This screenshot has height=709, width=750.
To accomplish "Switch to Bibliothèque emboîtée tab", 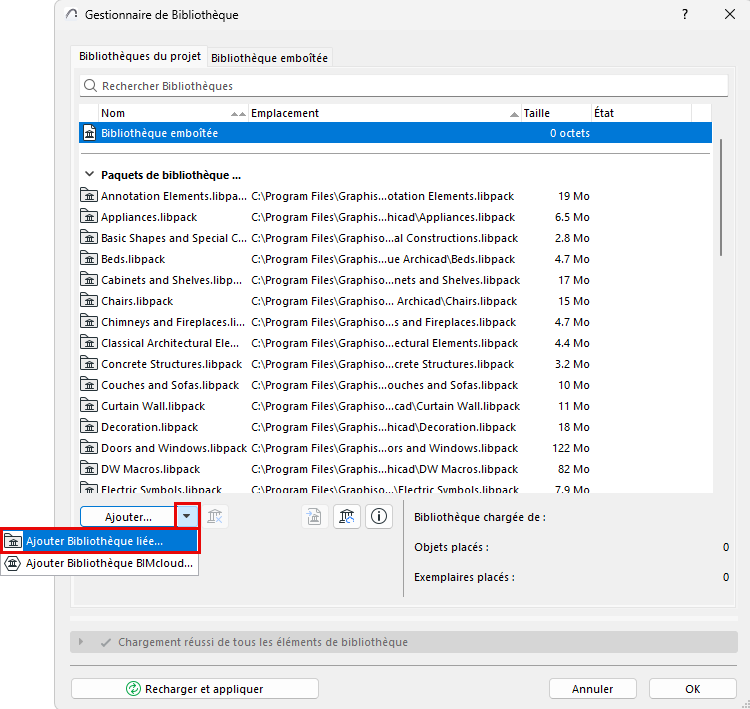I will click(x=269, y=58).
